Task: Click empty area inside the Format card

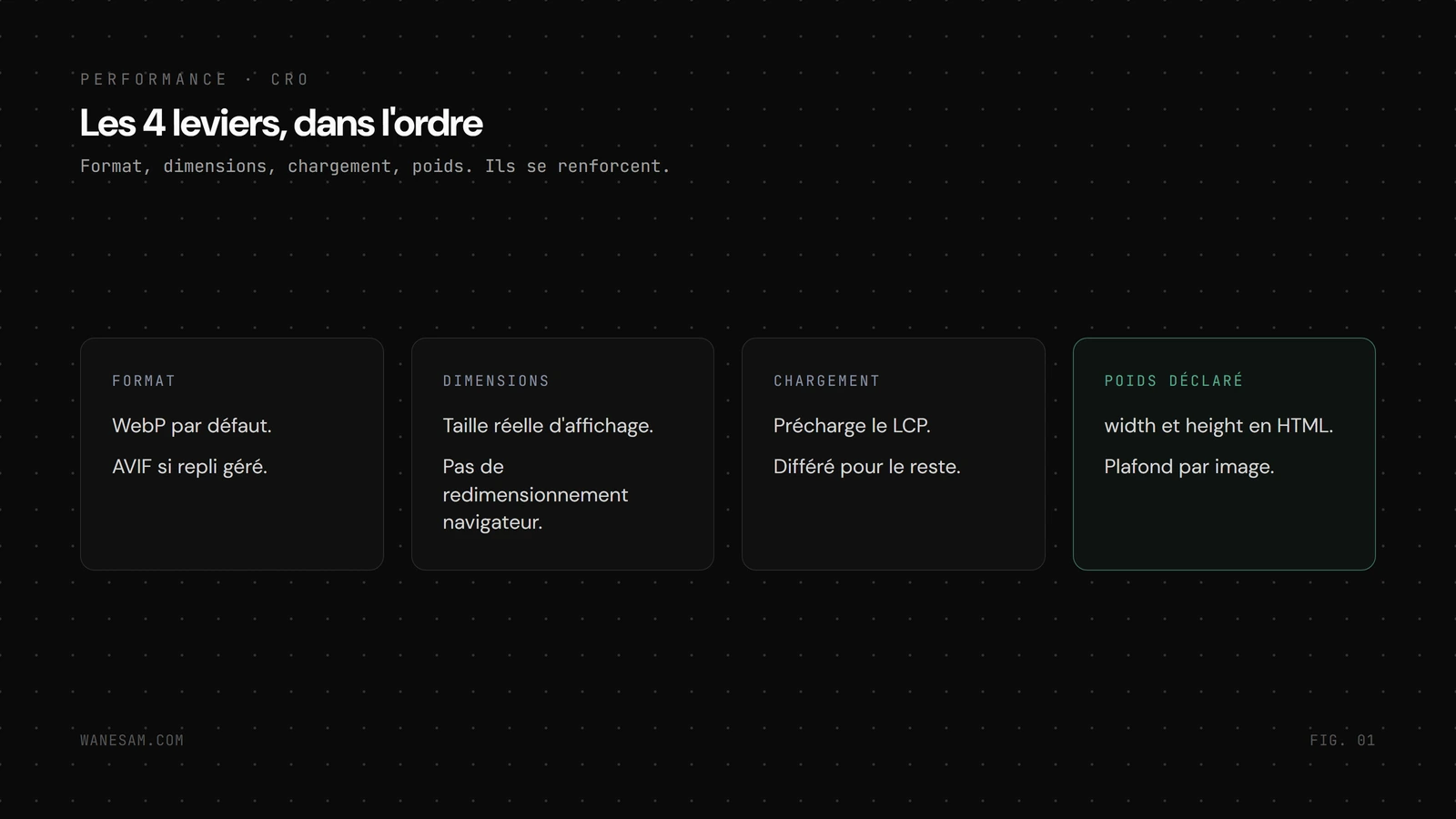Action: tap(232, 528)
